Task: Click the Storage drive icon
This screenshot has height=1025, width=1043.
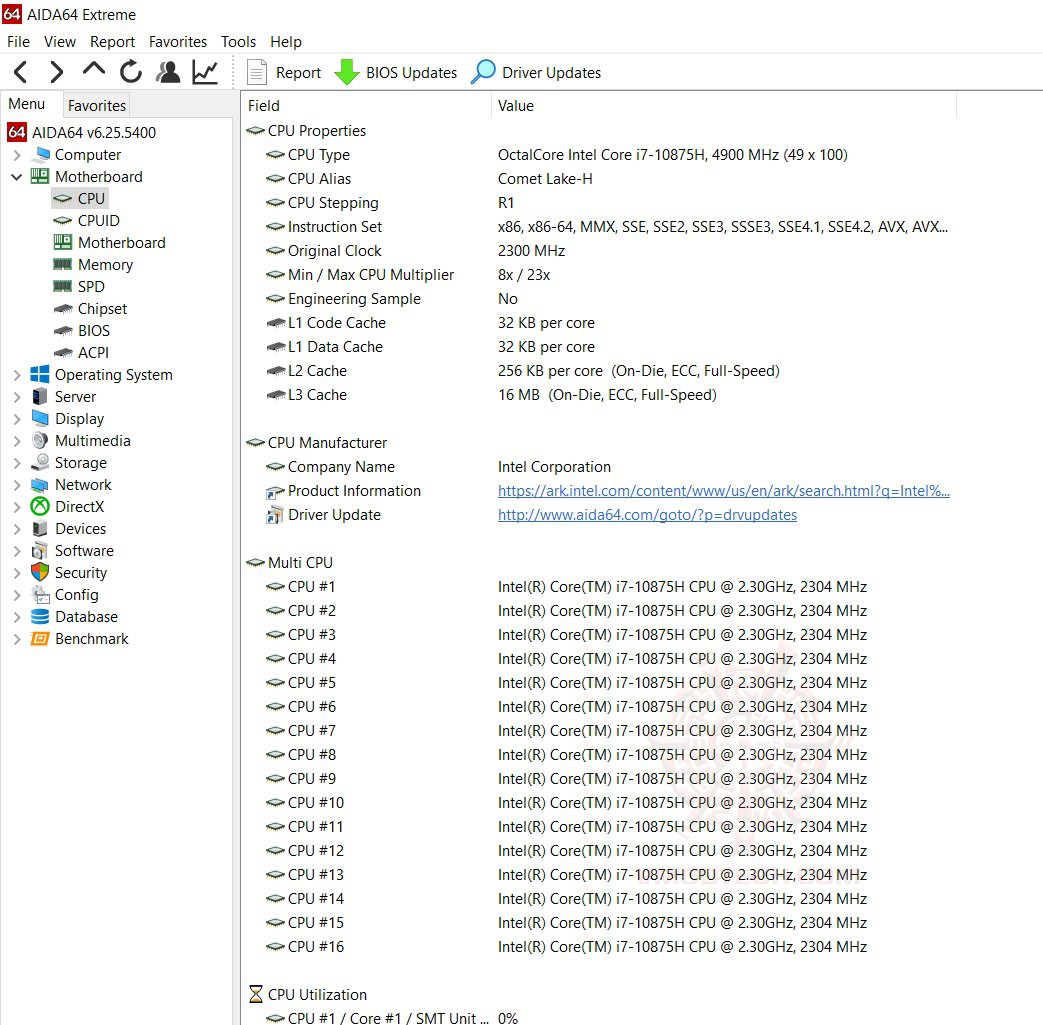Action: (40, 462)
